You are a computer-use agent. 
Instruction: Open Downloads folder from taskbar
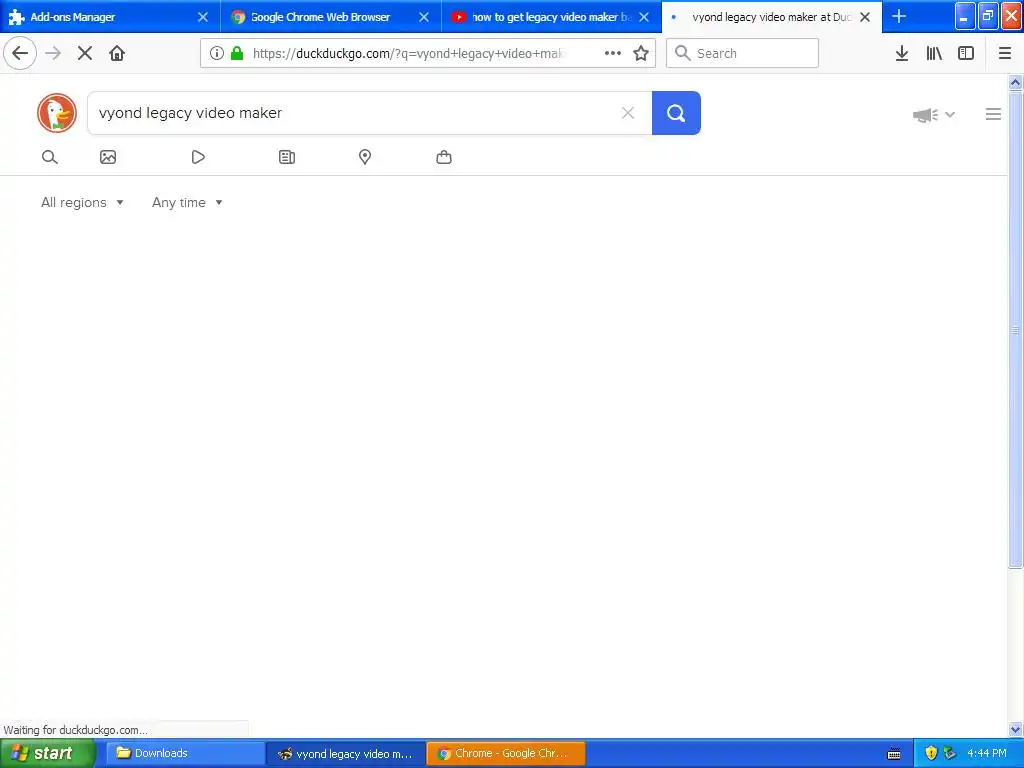(x=185, y=754)
